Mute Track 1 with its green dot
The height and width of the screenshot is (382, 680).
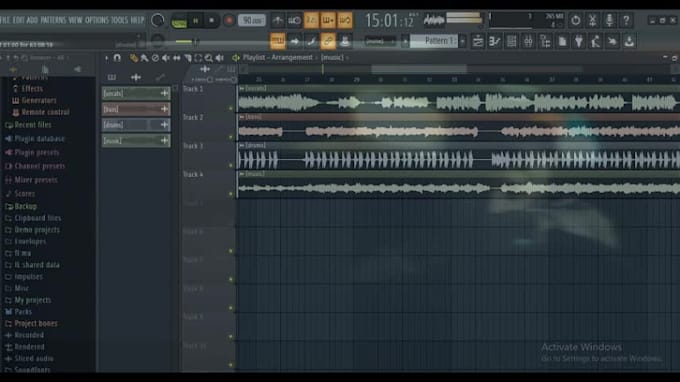(x=231, y=108)
